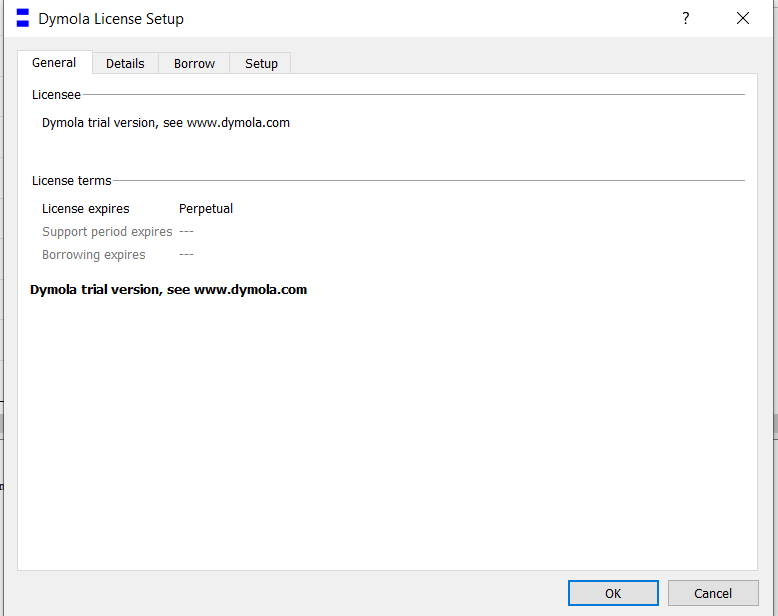This screenshot has width=778, height=616.
Task: Open the Details tab
Action: [x=125, y=63]
